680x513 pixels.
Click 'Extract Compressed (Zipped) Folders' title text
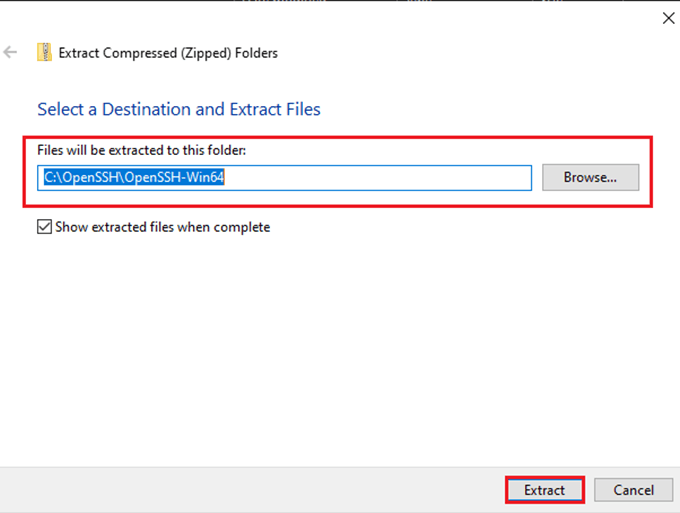(168, 53)
